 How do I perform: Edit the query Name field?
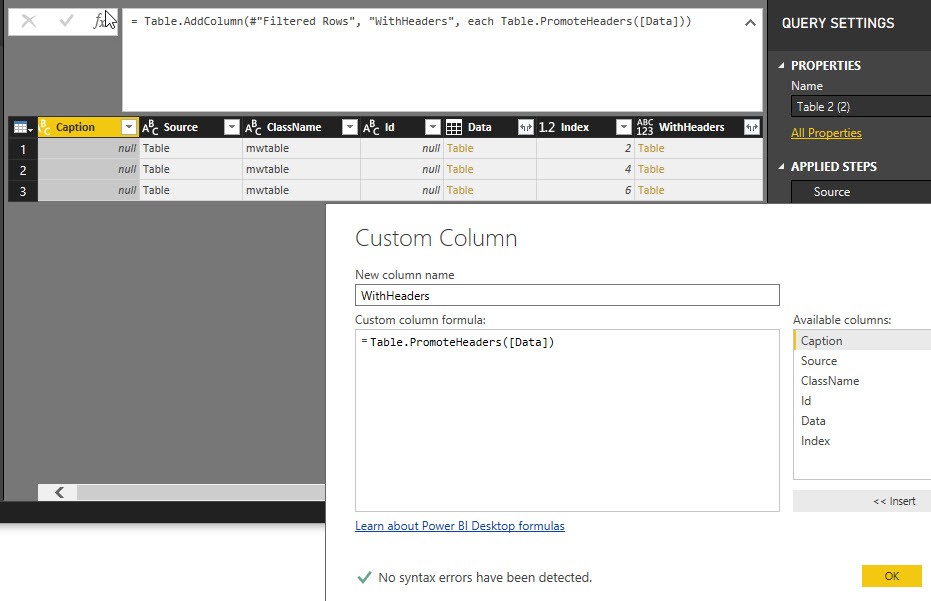861,107
